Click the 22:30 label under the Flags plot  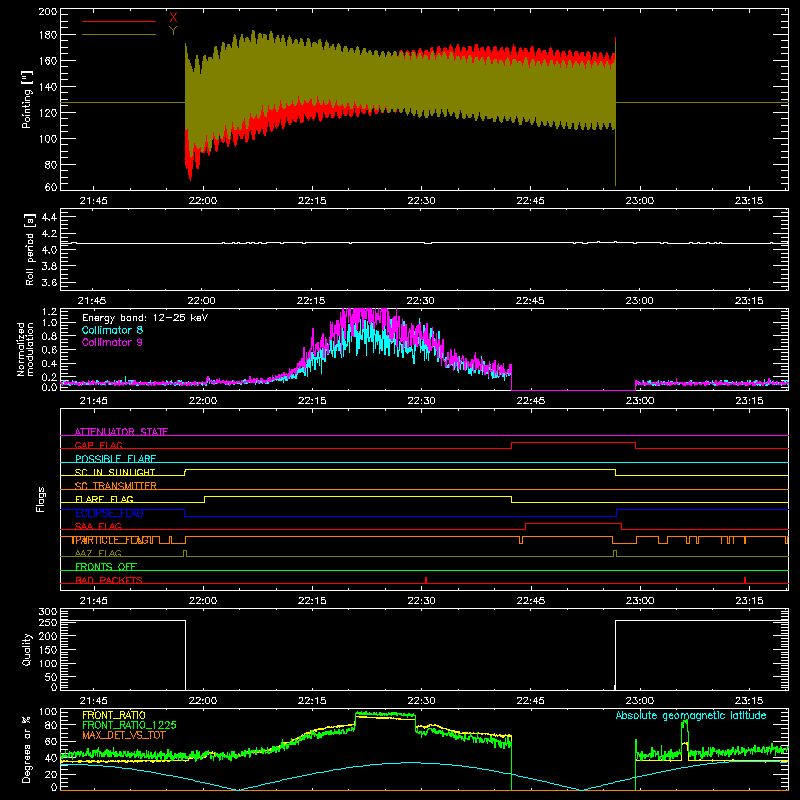421,601
